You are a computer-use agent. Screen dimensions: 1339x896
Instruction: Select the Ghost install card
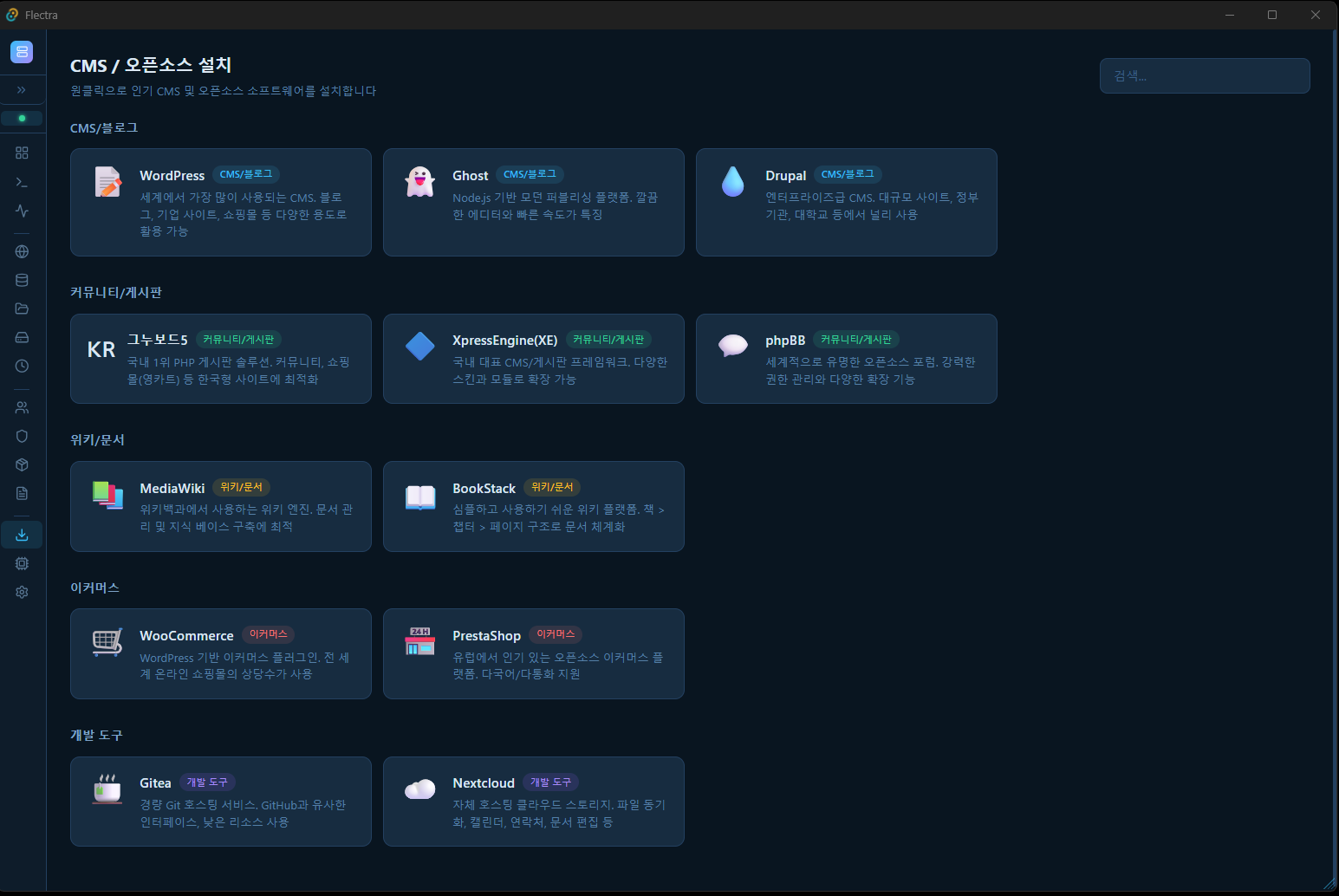[x=533, y=202]
